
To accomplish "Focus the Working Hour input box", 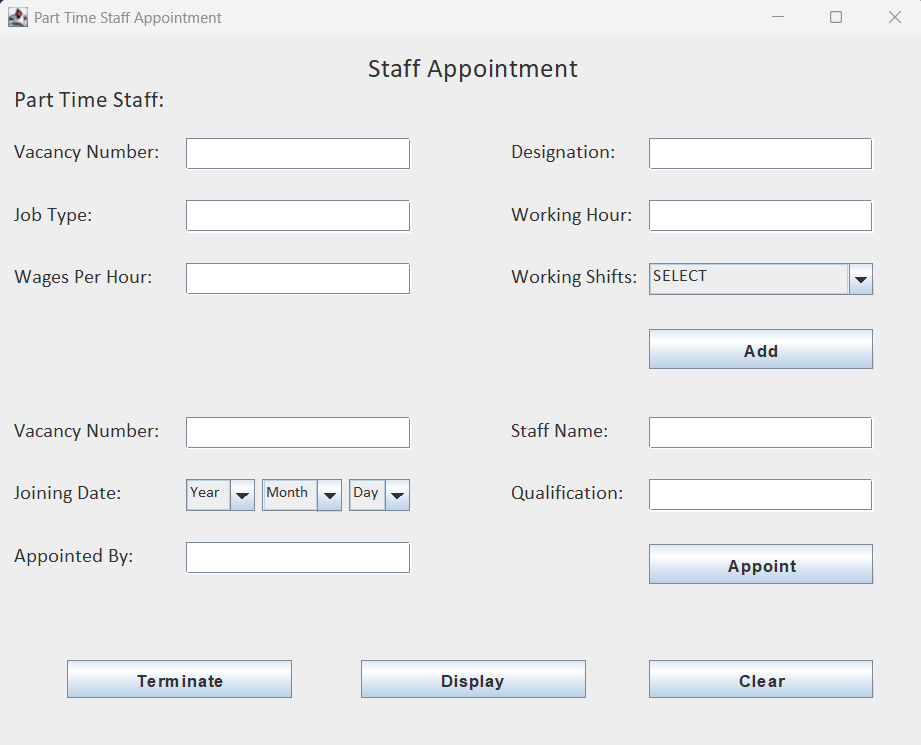I will 760,215.
